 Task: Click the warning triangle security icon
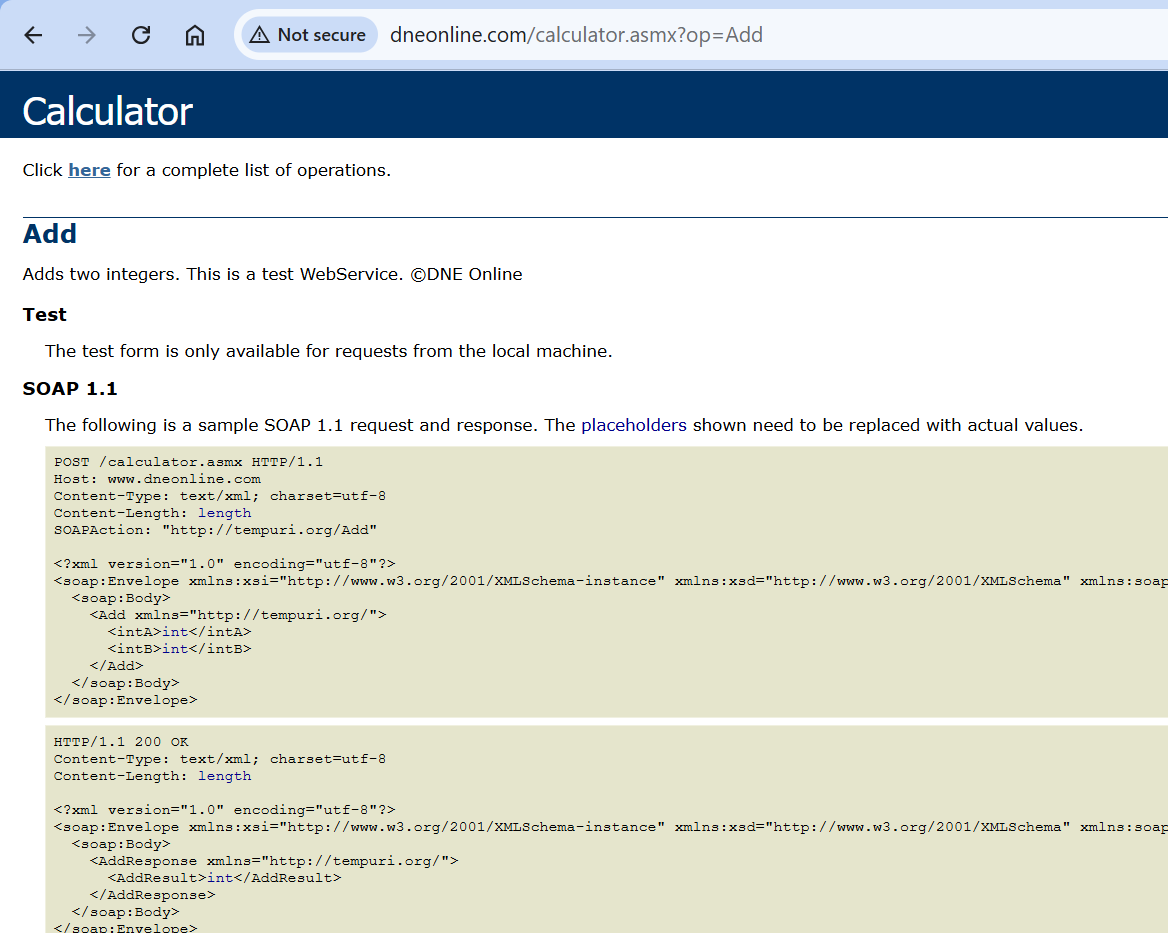tap(259, 35)
